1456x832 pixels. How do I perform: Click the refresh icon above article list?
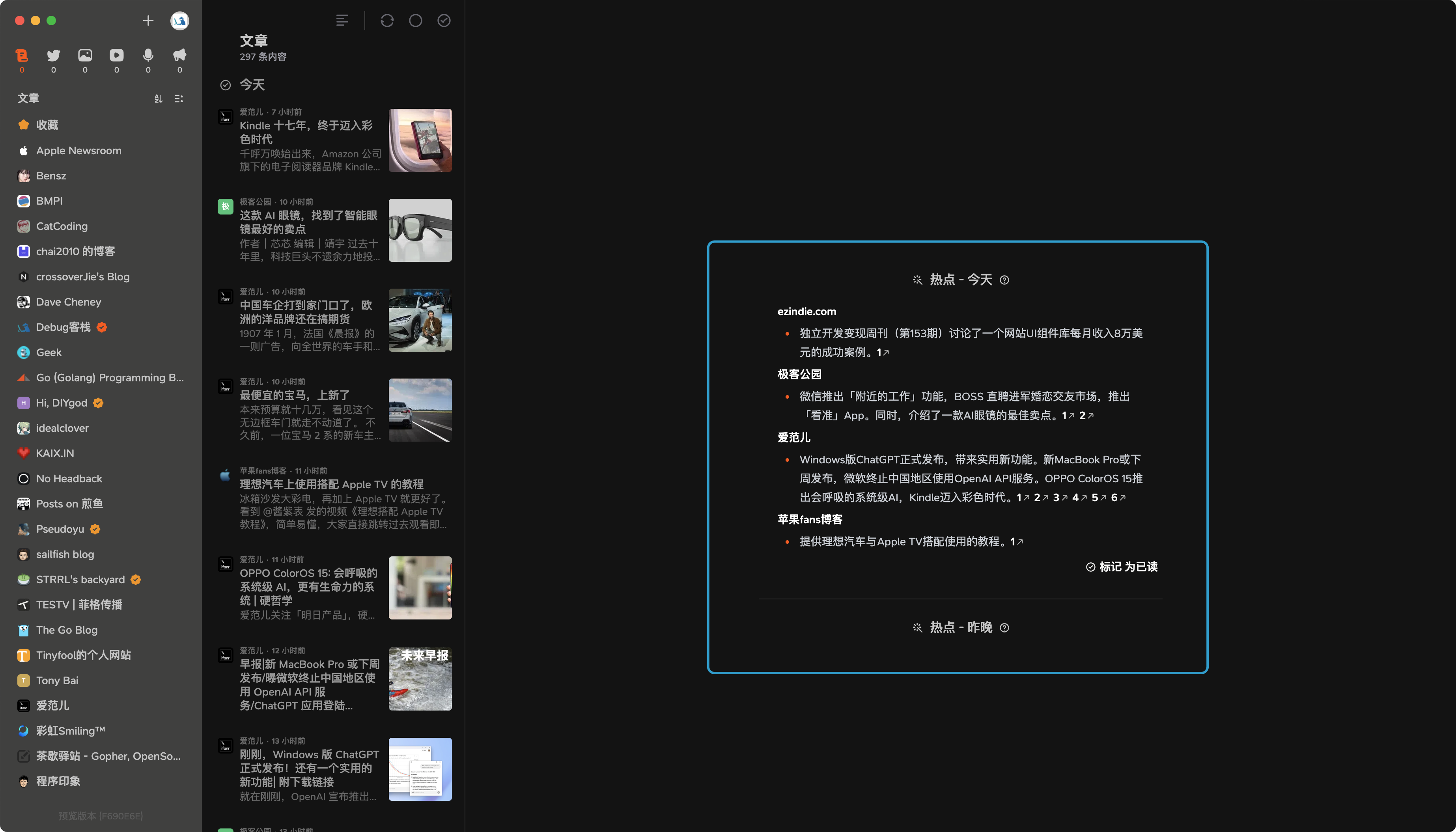pos(387,21)
